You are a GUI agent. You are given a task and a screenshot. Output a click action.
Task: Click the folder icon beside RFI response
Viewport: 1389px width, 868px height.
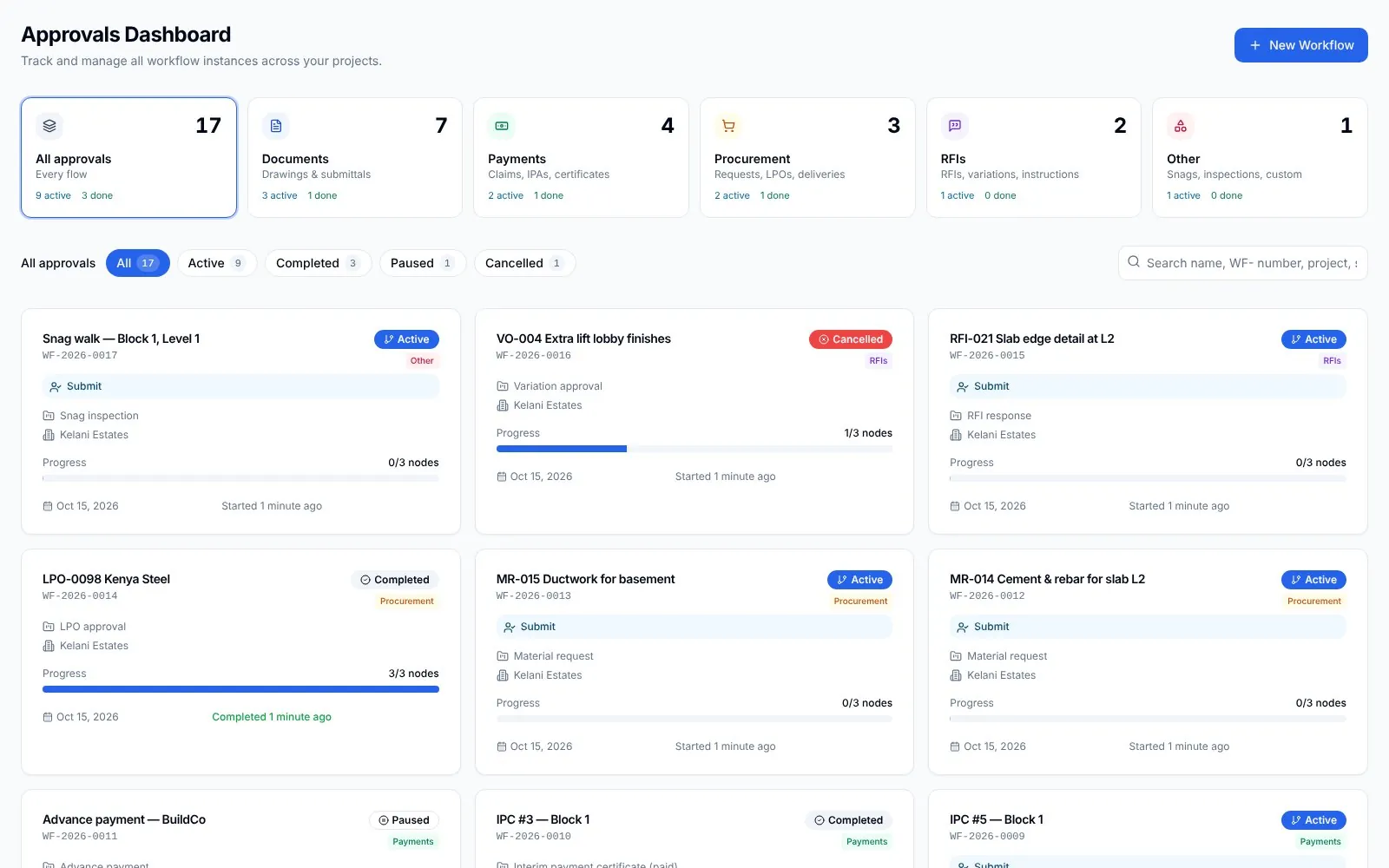(x=956, y=416)
